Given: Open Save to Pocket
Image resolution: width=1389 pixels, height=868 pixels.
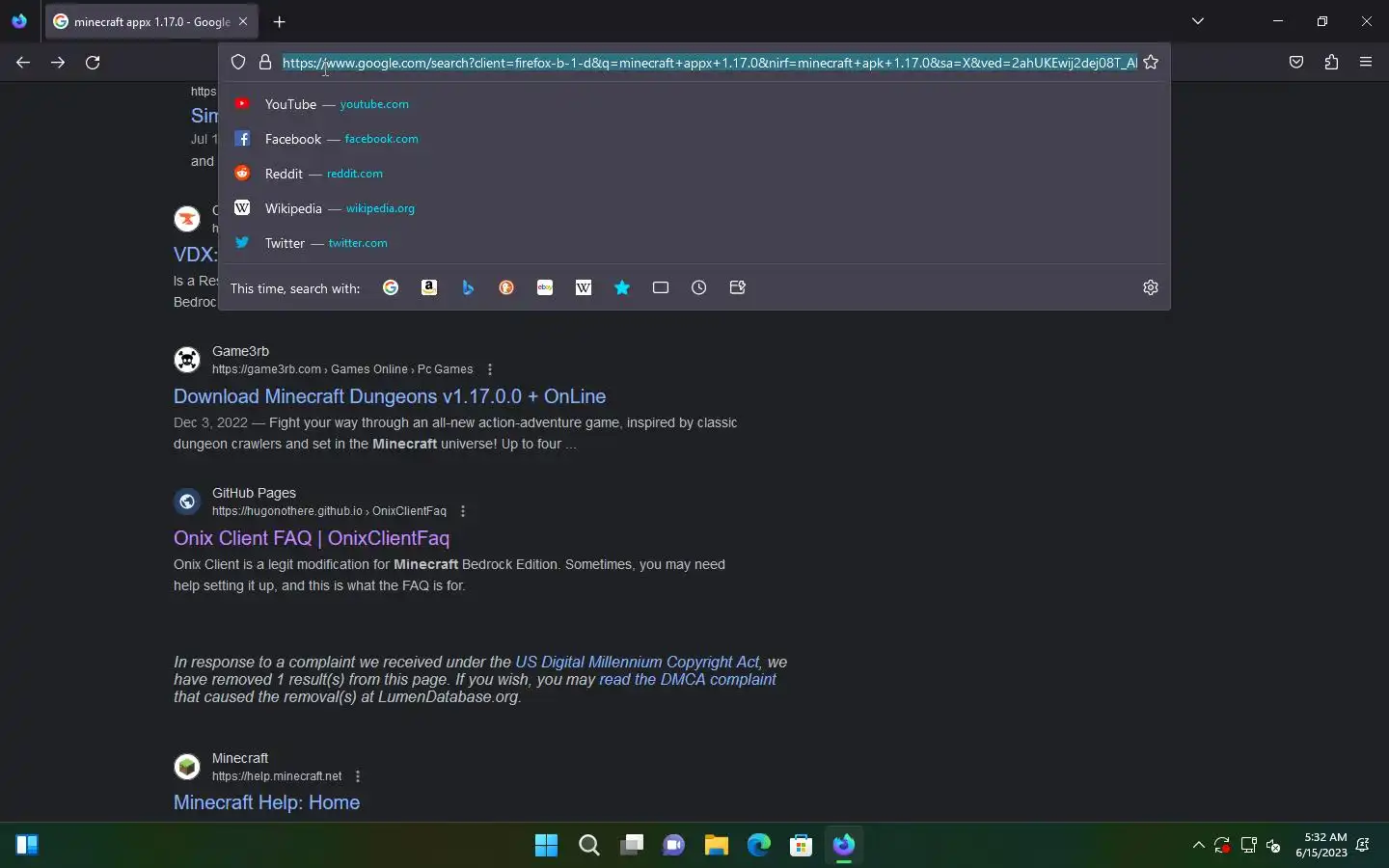Looking at the screenshot, I should point(1296,63).
